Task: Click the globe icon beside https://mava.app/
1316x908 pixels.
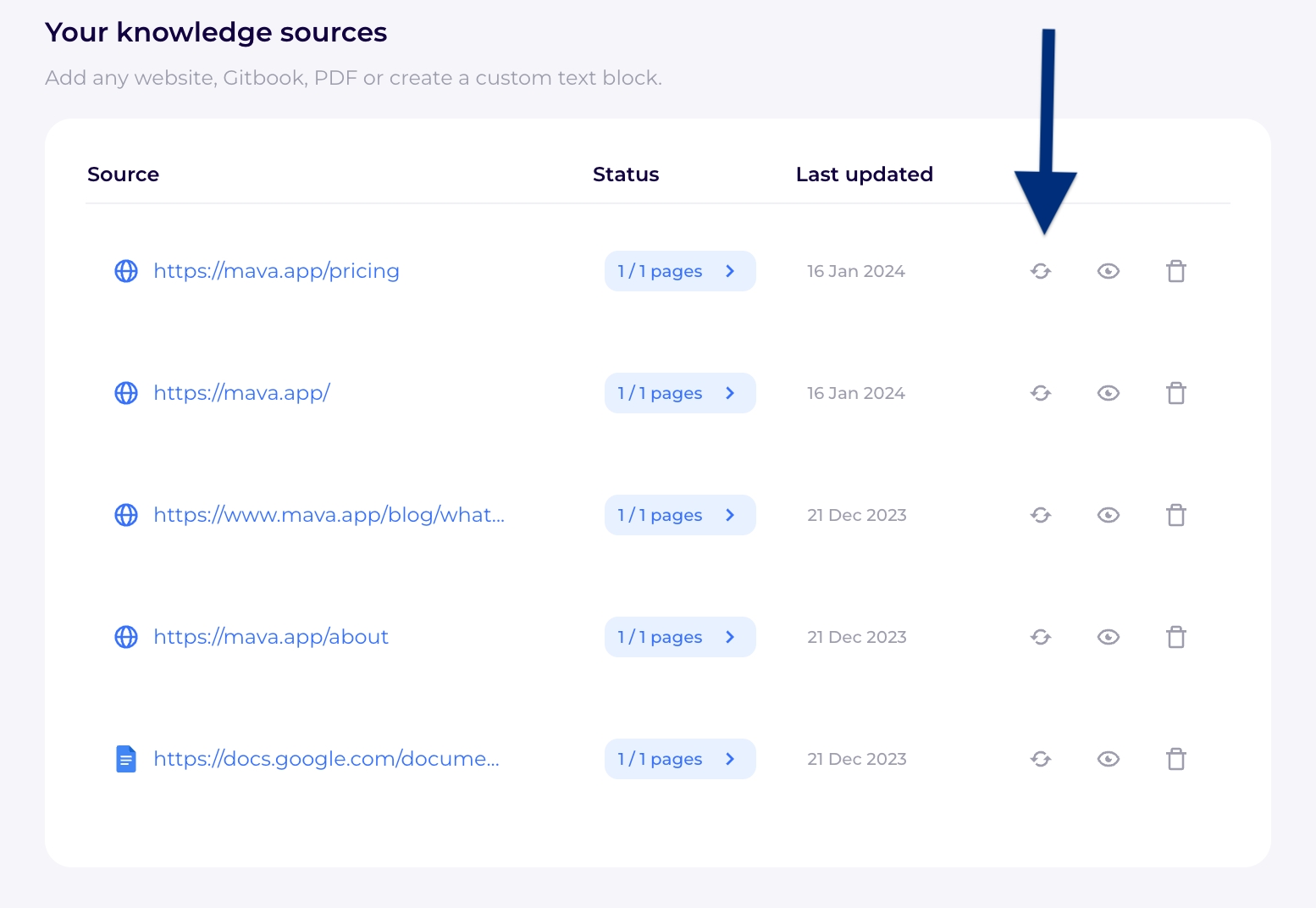Action: [126, 393]
